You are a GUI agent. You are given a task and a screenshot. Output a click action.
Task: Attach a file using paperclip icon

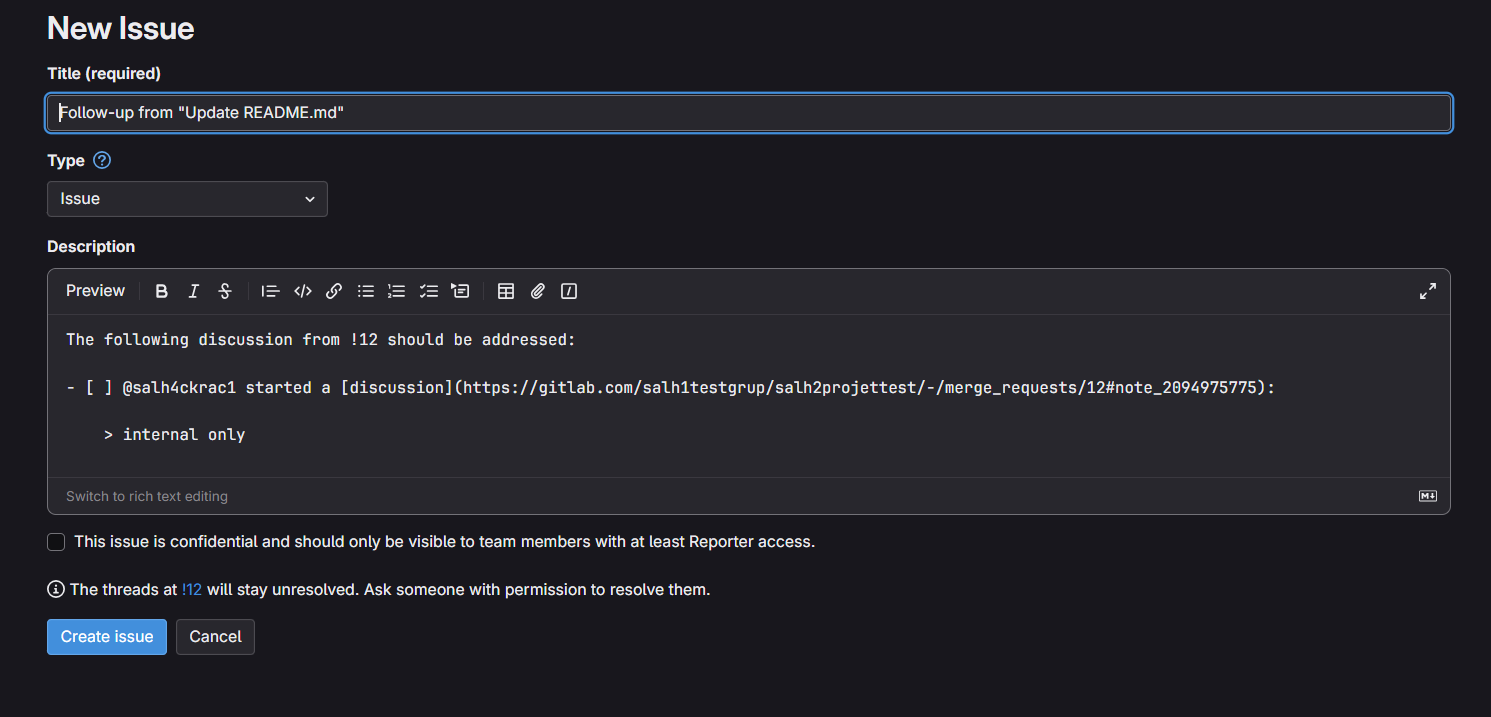pos(538,291)
